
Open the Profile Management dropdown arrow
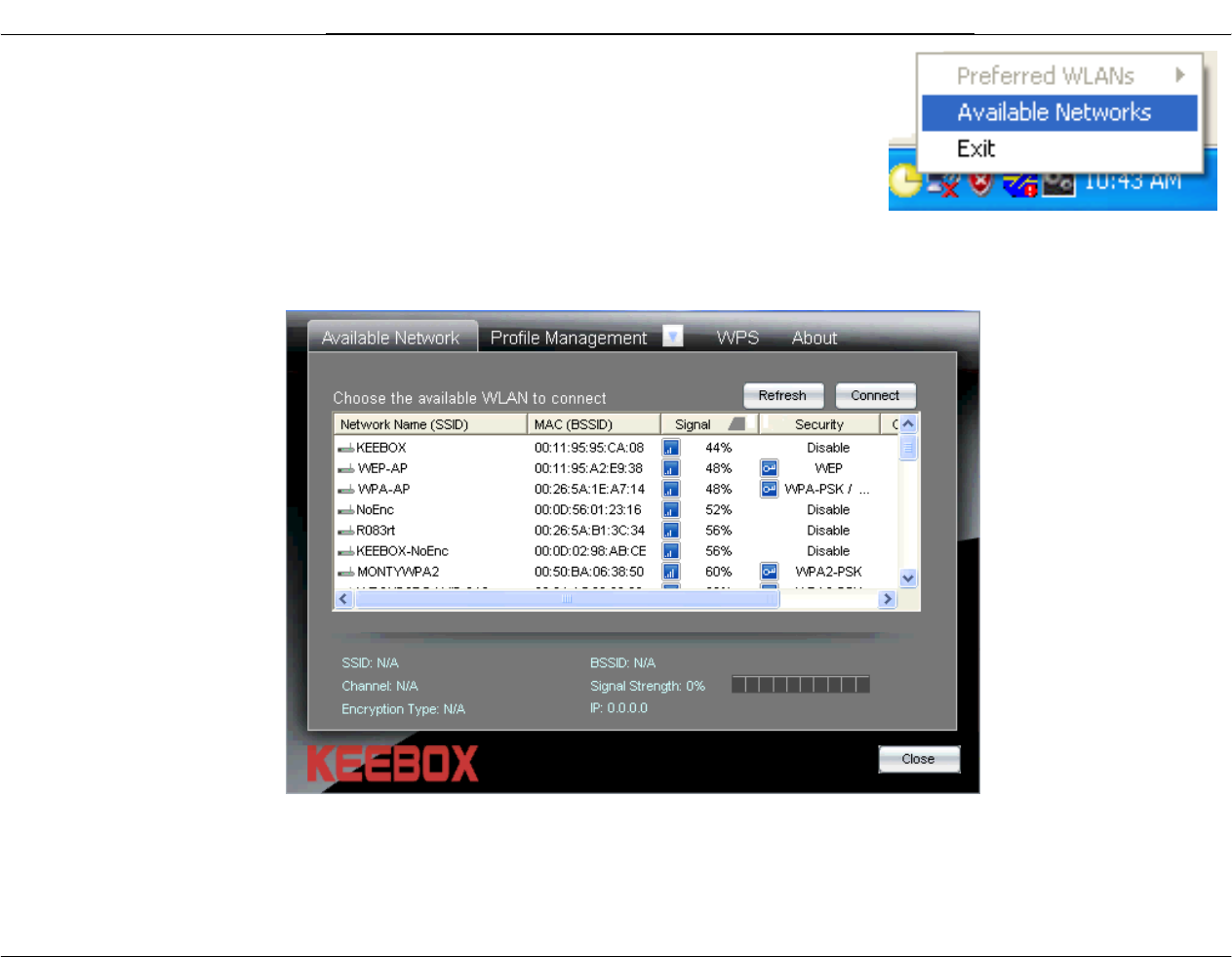pos(673,337)
